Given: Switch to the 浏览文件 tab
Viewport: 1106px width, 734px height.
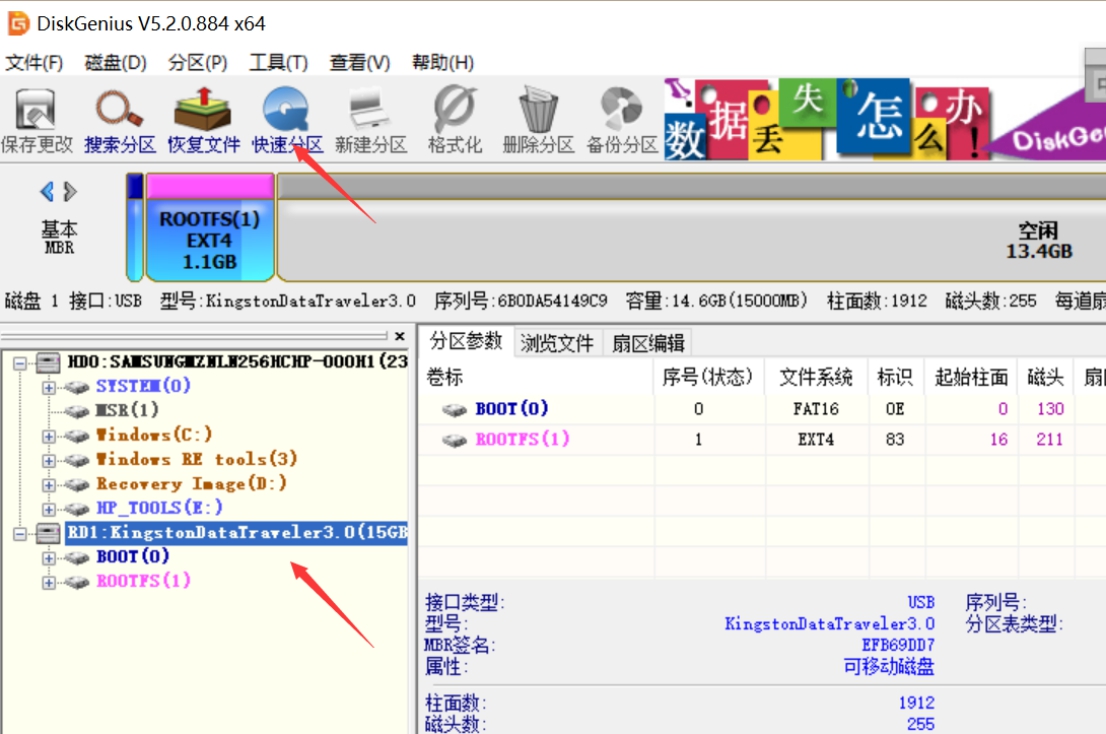Looking at the screenshot, I should 557,341.
